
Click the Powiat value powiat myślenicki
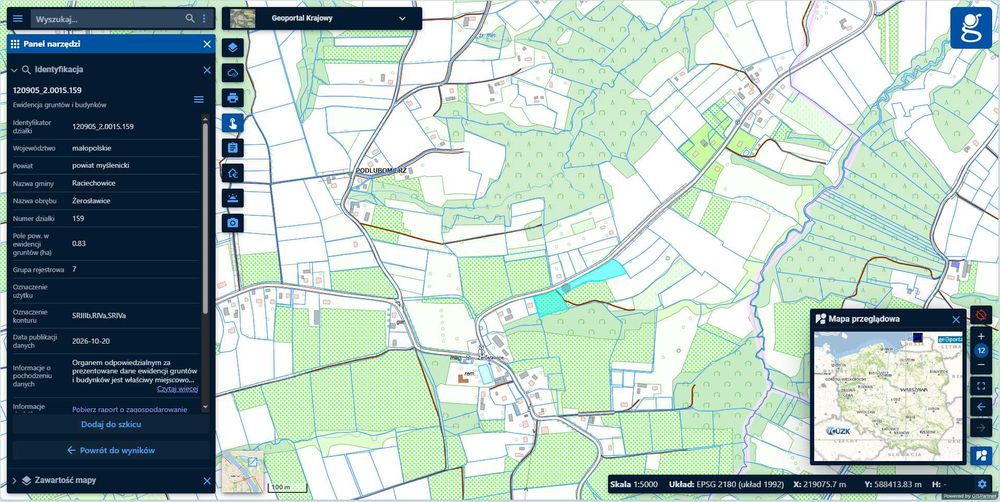tap(102, 166)
